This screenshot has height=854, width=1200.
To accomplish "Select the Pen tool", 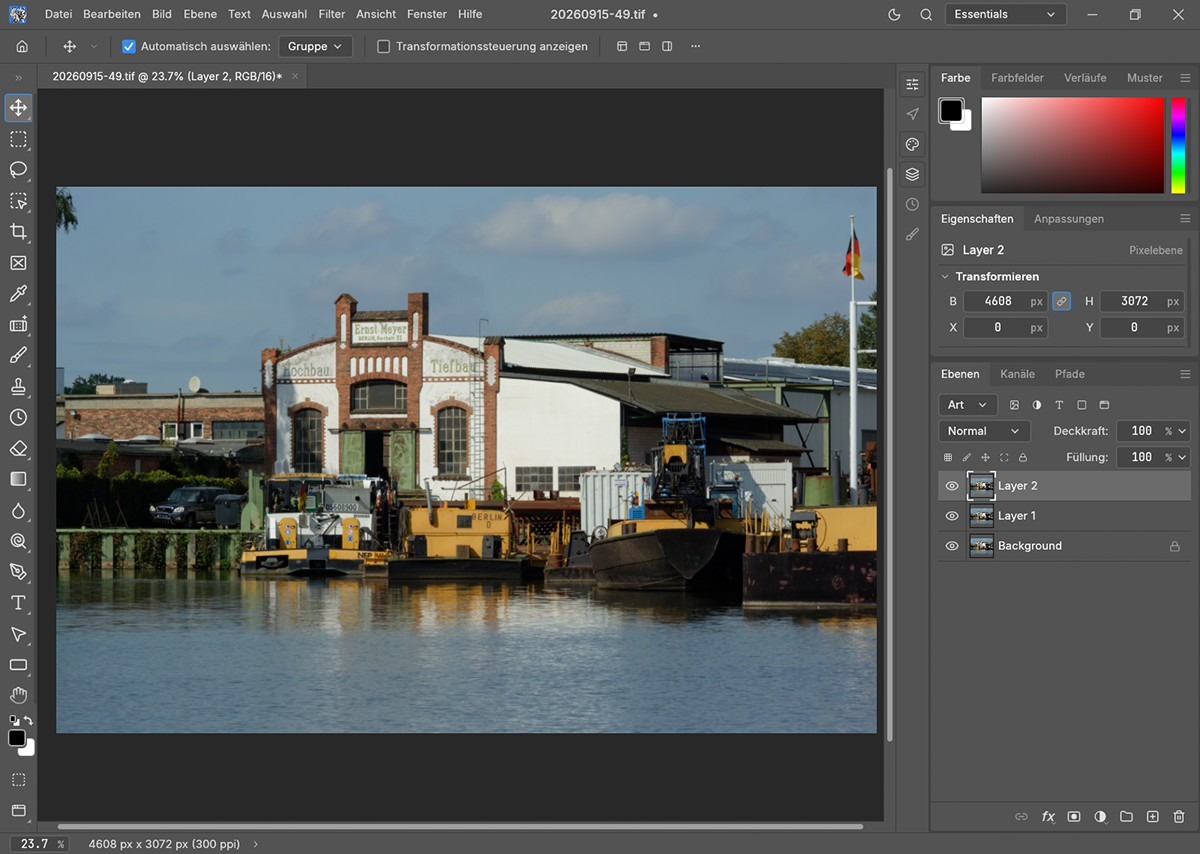I will (18, 571).
